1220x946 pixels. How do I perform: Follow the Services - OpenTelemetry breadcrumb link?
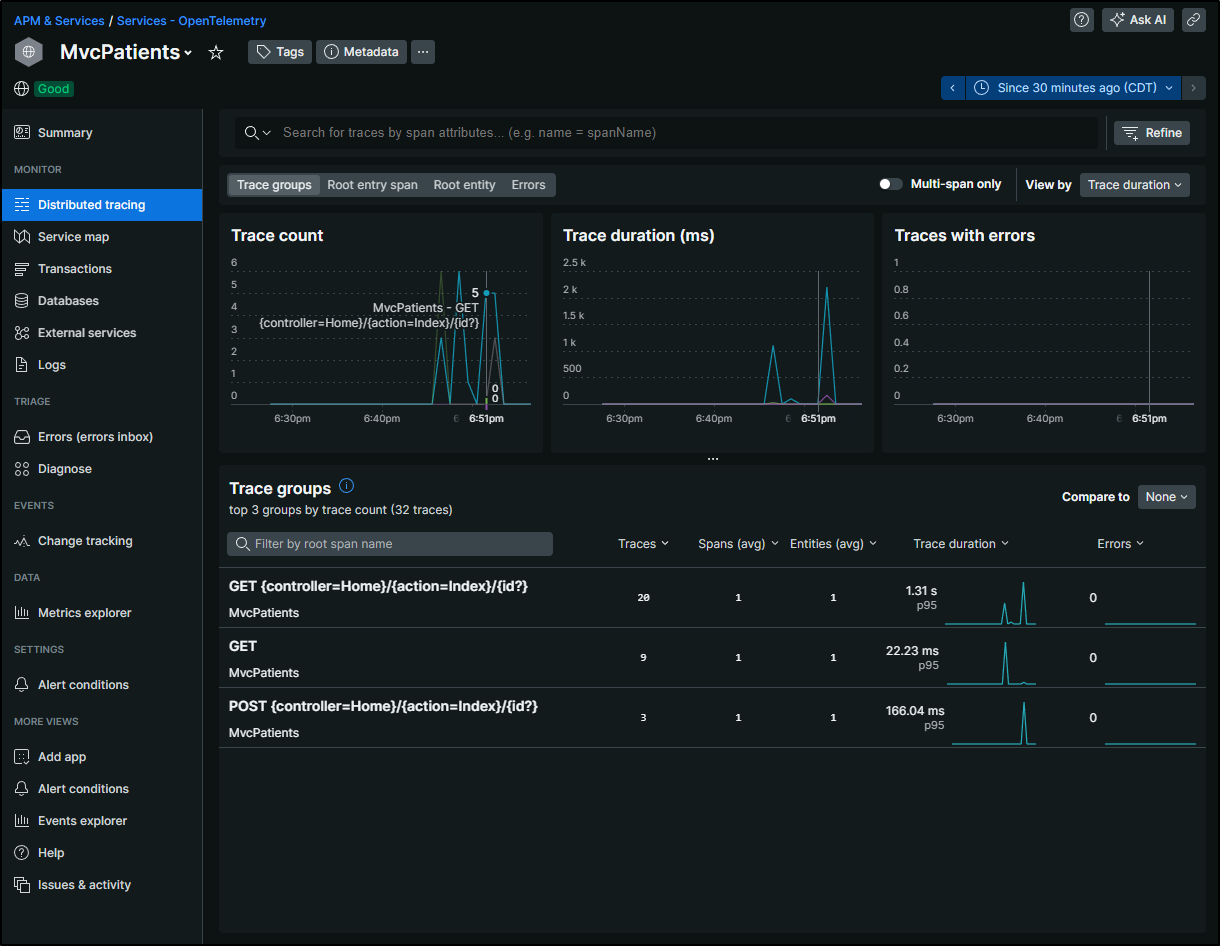click(x=191, y=20)
